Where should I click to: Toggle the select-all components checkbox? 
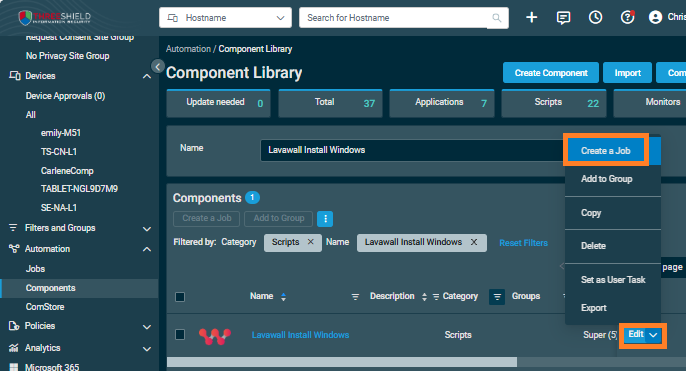click(180, 297)
